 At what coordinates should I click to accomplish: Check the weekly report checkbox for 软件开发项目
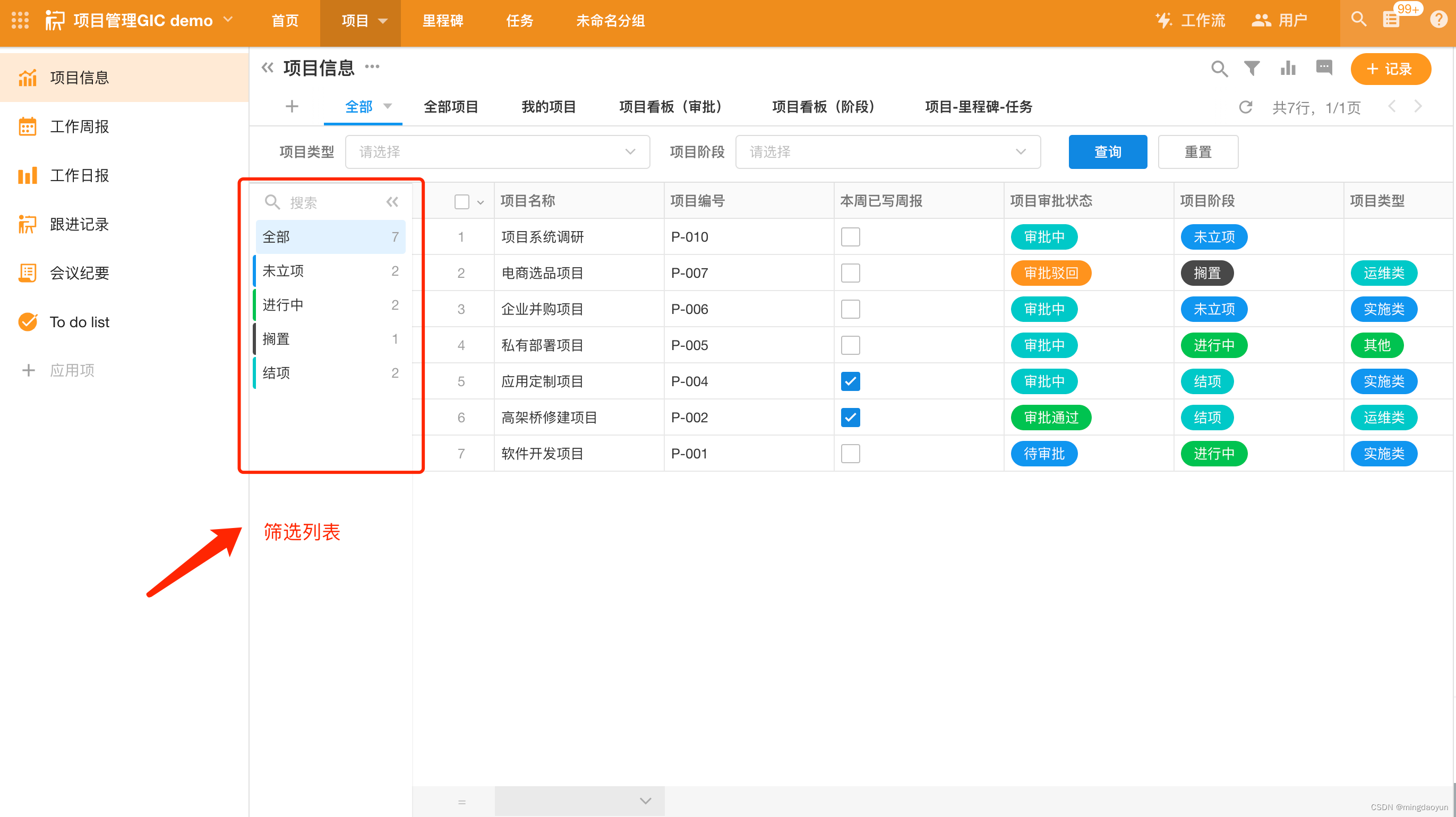coord(850,453)
